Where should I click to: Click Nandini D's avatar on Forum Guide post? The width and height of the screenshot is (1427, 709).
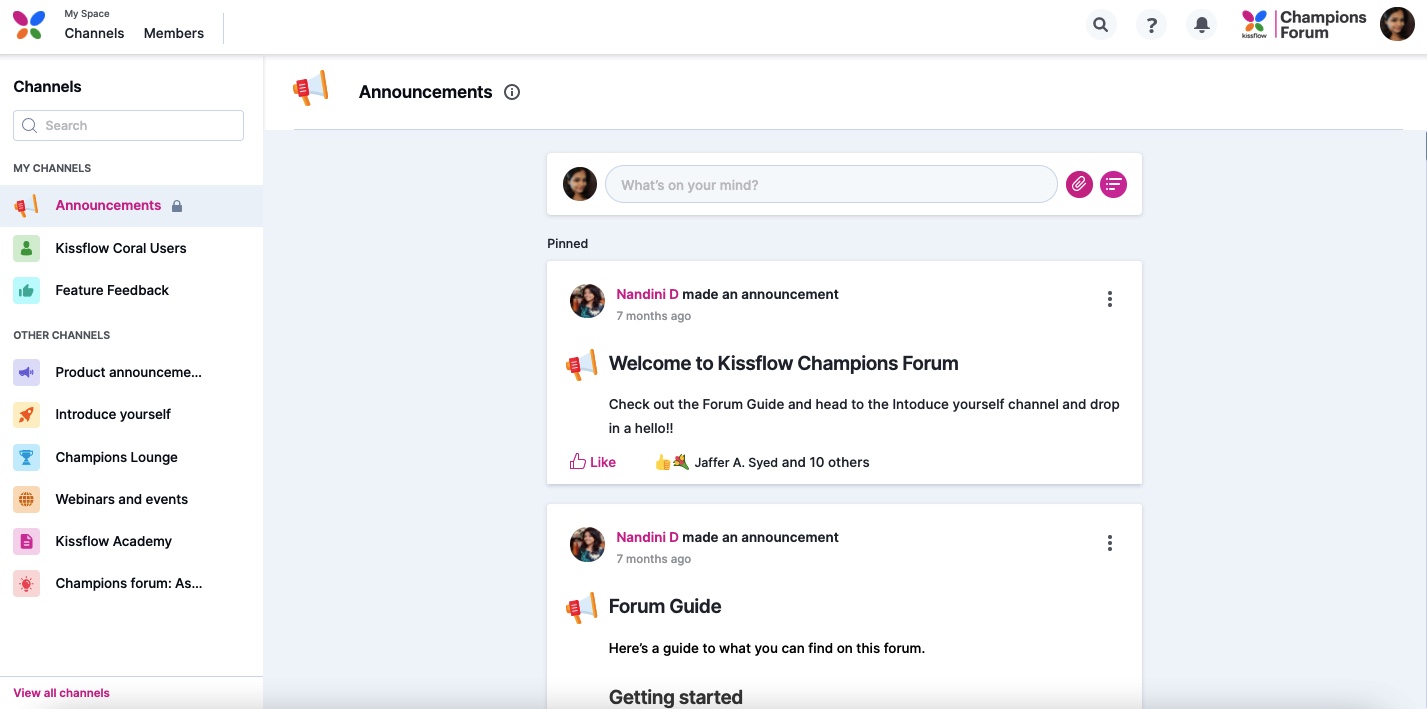(587, 545)
